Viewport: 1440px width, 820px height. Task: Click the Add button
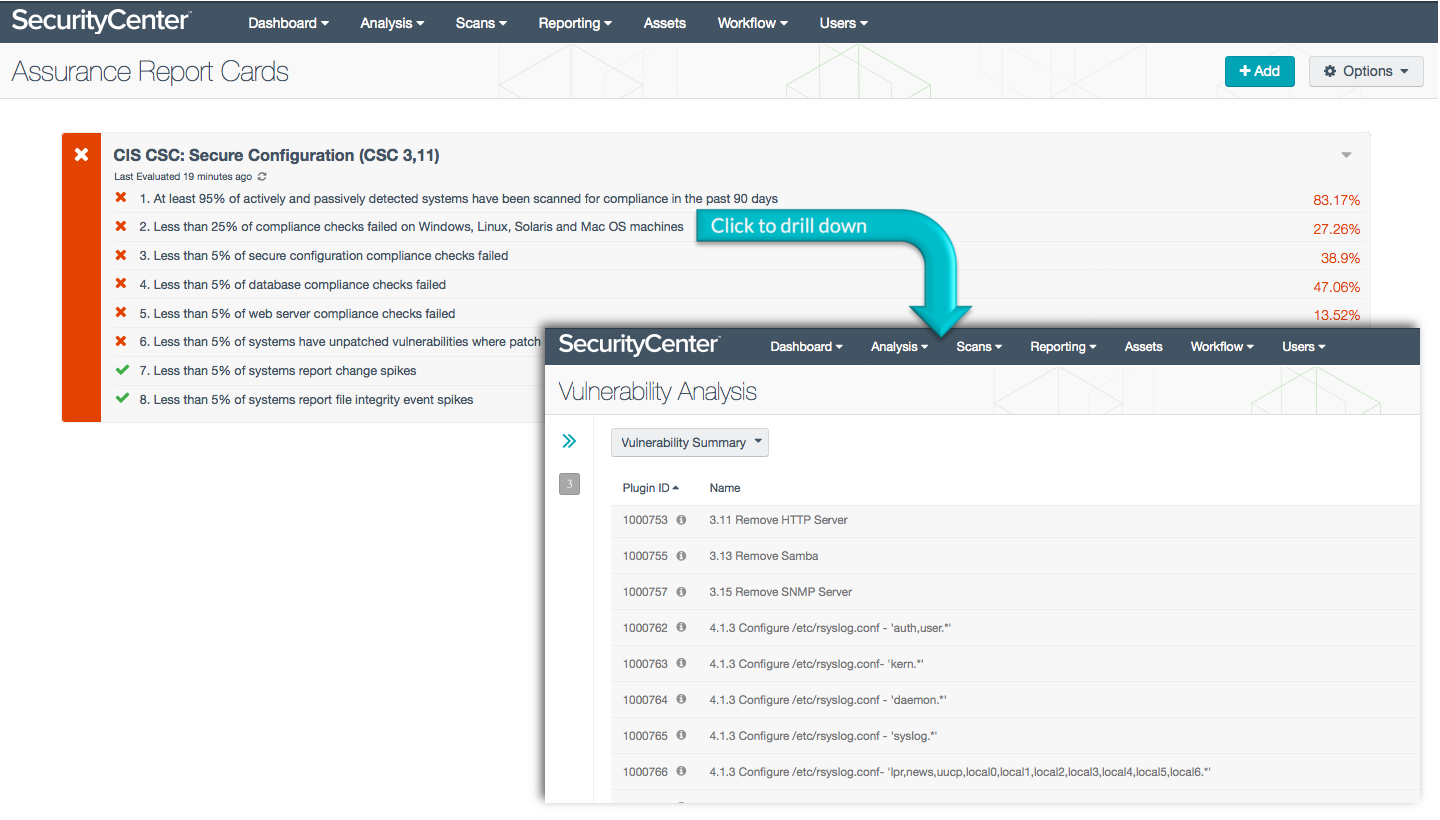click(1259, 71)
